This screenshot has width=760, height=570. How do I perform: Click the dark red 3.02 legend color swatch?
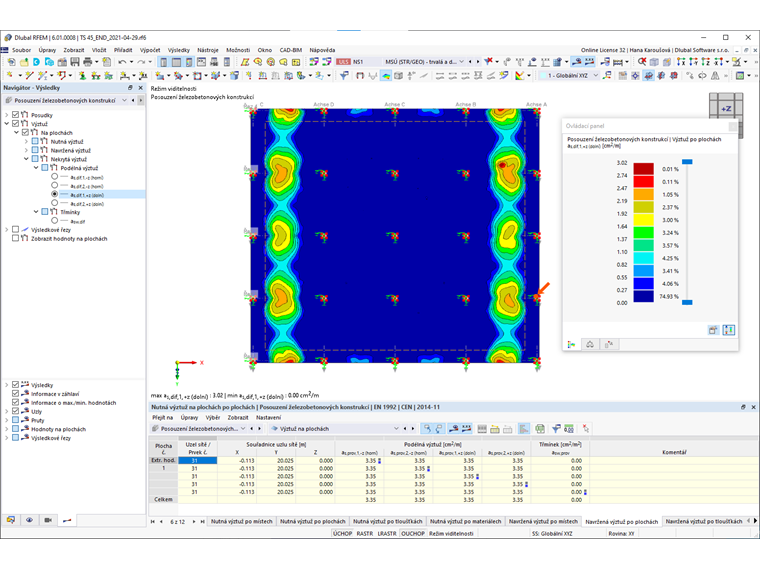(x=644, y=169)
